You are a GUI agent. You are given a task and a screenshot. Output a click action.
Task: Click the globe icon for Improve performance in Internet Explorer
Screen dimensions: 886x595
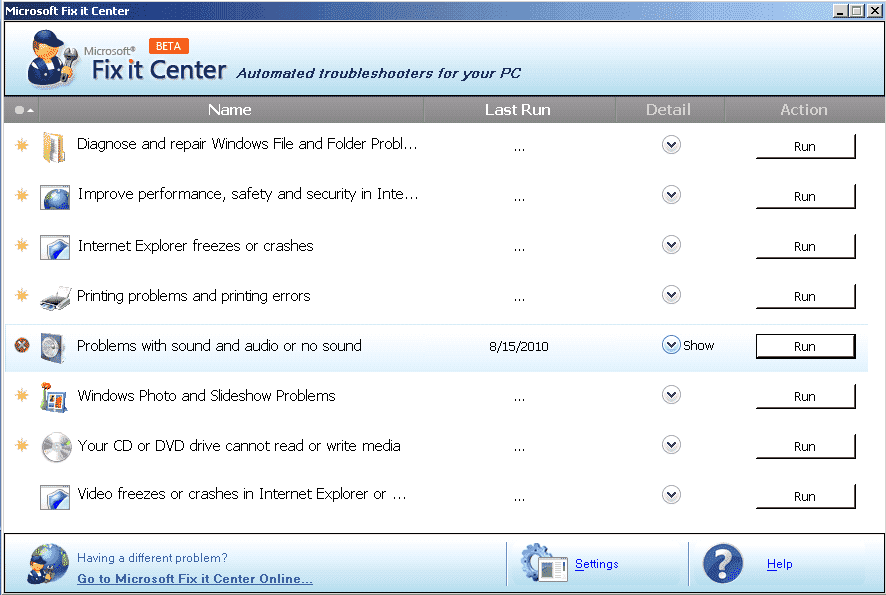55,197
